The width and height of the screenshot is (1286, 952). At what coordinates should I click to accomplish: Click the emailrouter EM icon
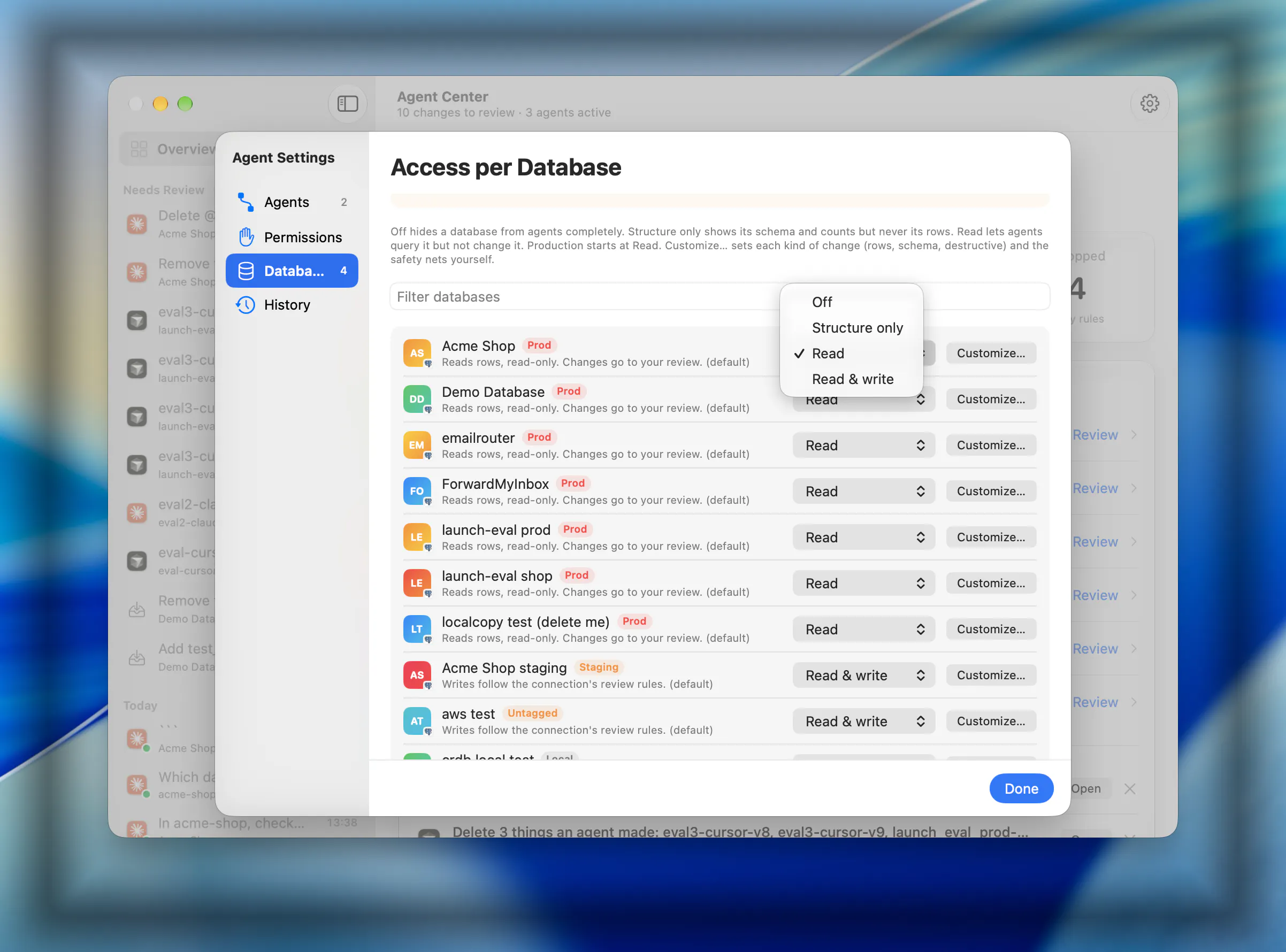(417, 446)
